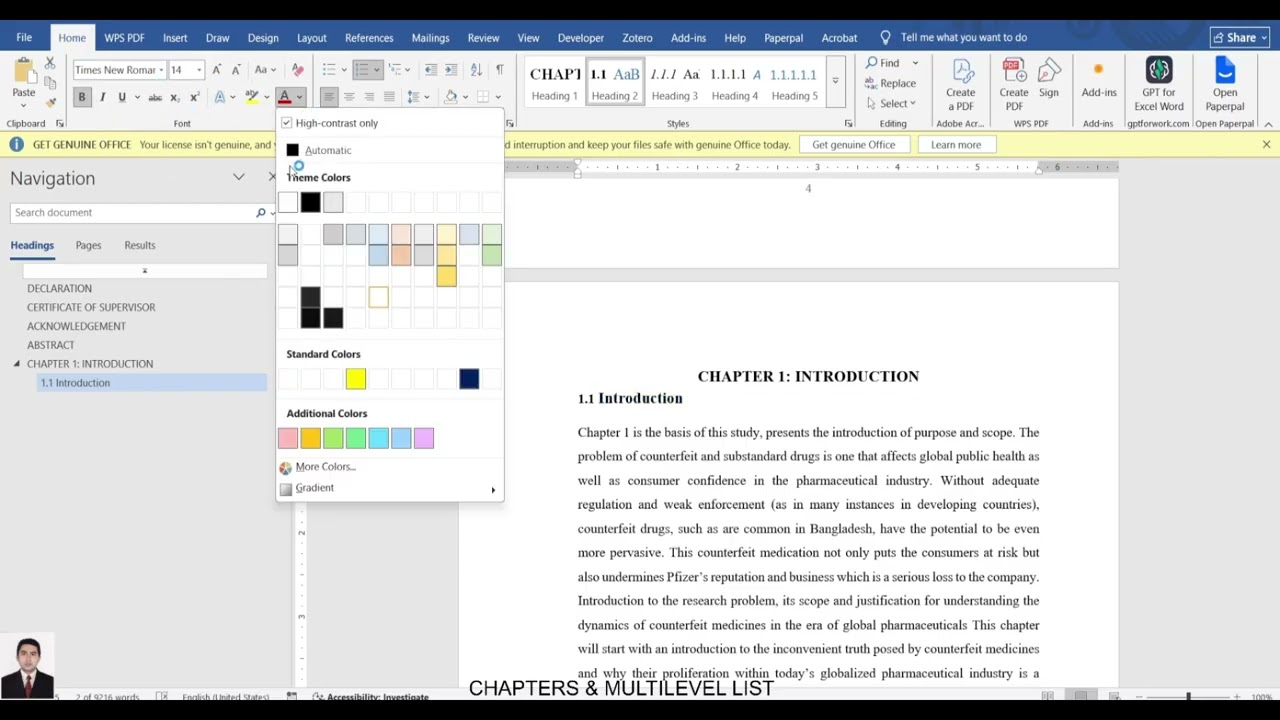
Task: Dismiss the genuine Office notification bar
Action: click(1266, 145)
